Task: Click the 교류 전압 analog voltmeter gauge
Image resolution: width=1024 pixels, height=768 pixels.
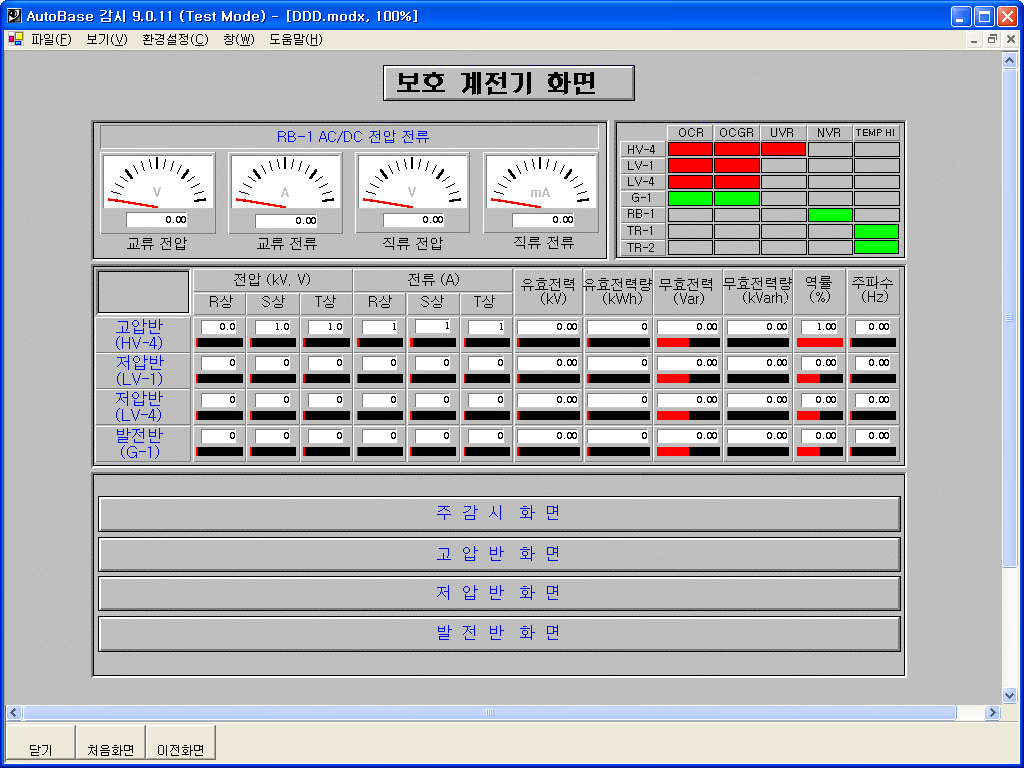Action: (158, 182)
